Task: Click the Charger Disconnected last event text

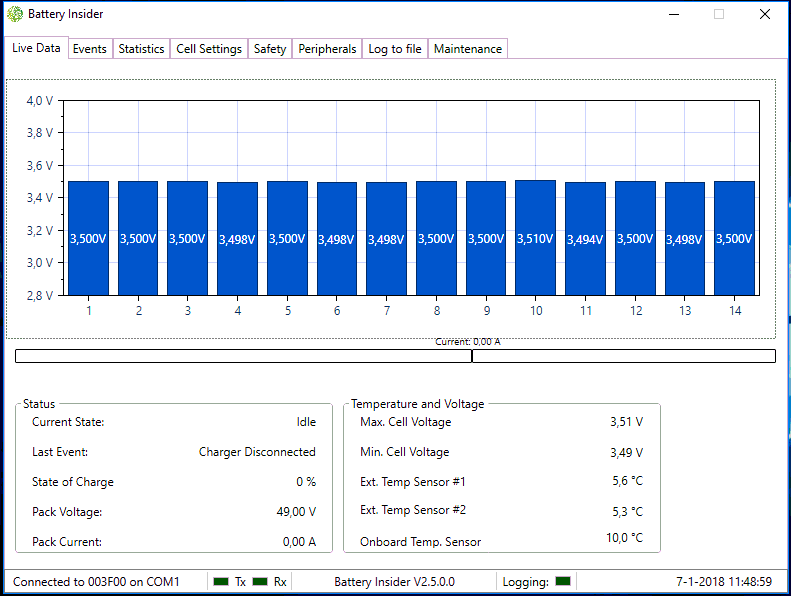Action: (x=257, y=452)
